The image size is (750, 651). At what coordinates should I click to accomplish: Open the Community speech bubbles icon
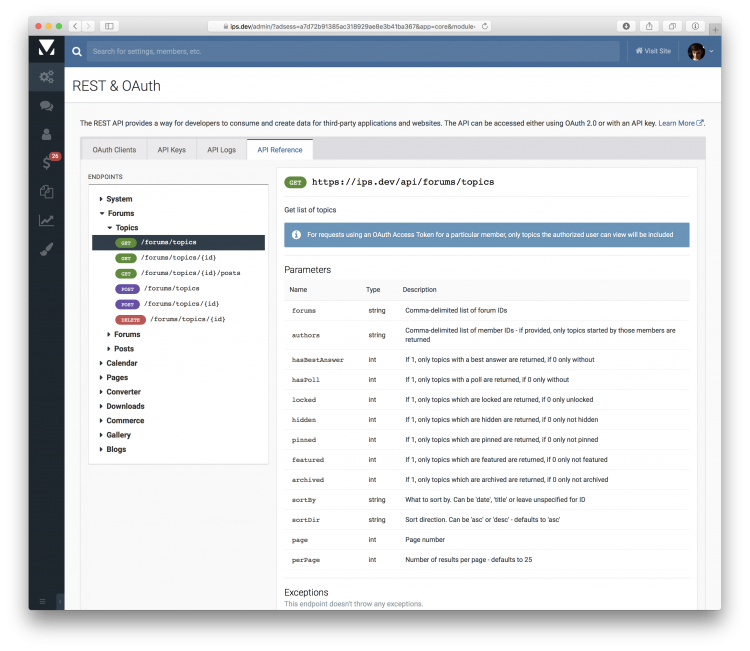pyautogui.click(x=46, y=106)
